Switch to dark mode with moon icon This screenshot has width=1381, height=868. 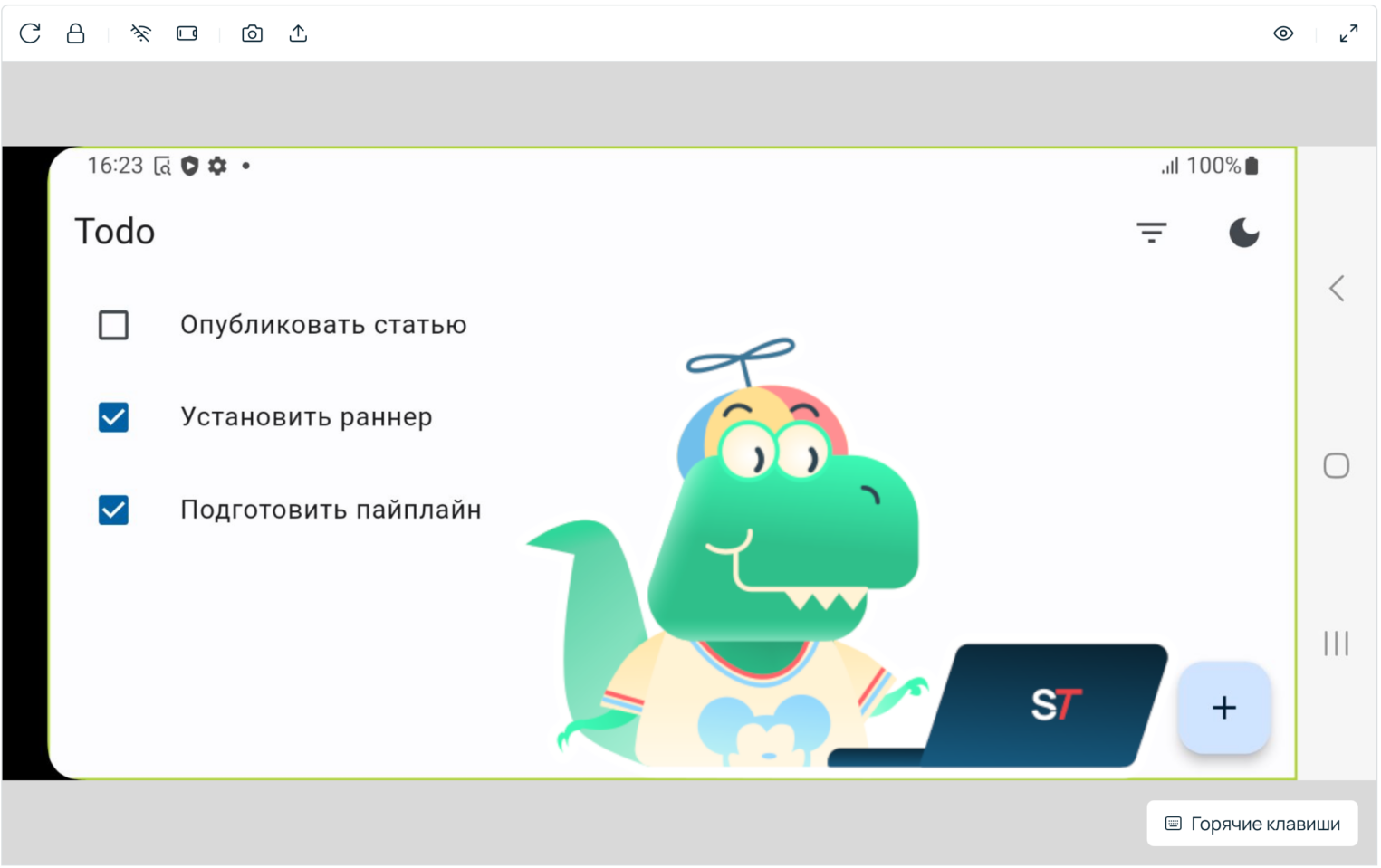(x=1243, y=233)
